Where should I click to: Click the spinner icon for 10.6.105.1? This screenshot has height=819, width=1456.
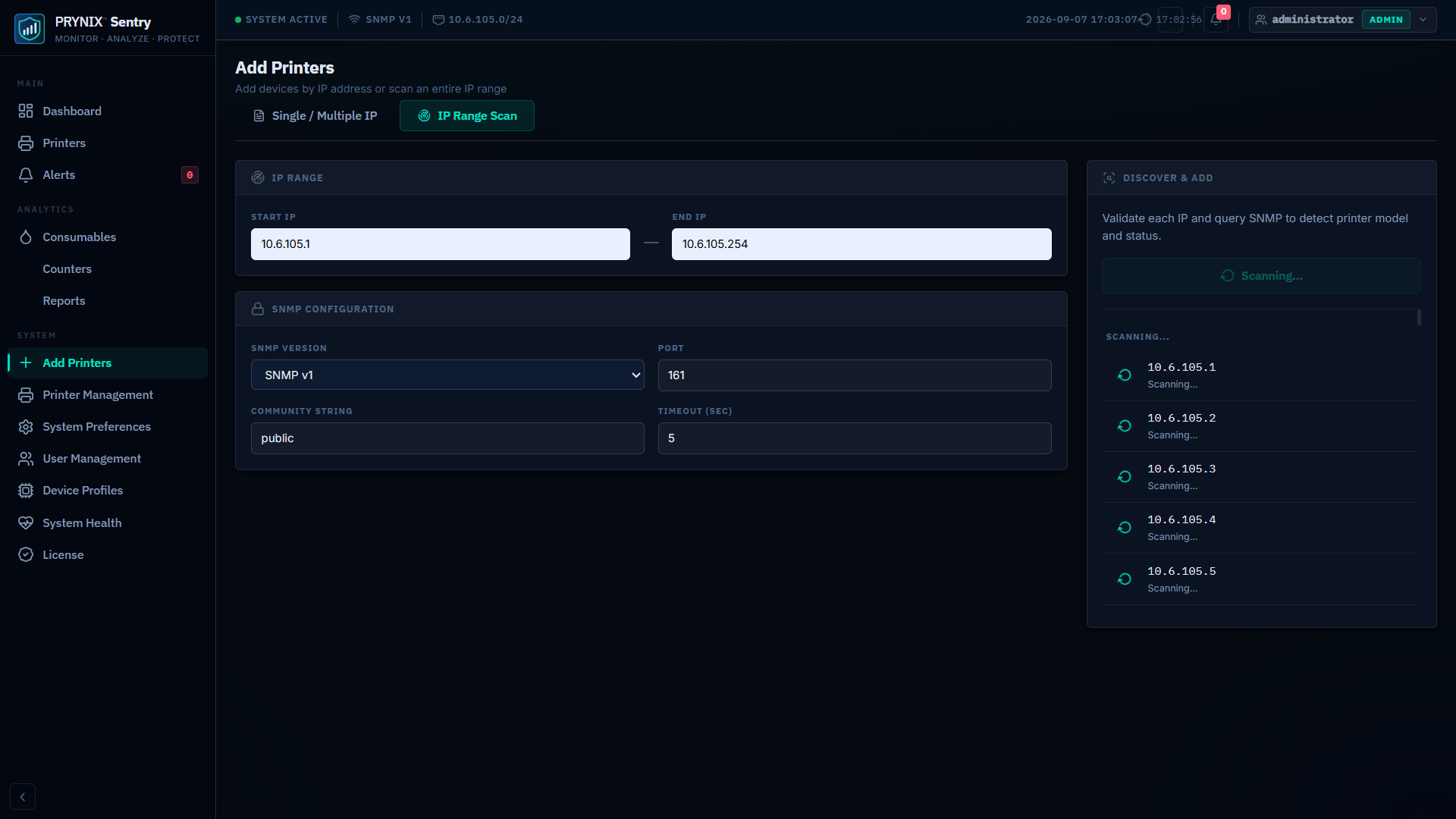(x=1125, y=375)
